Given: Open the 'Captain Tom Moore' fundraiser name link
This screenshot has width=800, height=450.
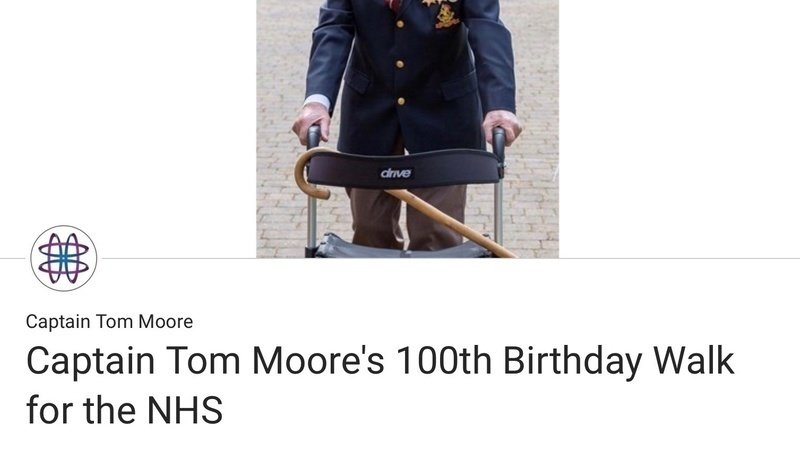Looking at the screenshot, I should tap(109, 322).
